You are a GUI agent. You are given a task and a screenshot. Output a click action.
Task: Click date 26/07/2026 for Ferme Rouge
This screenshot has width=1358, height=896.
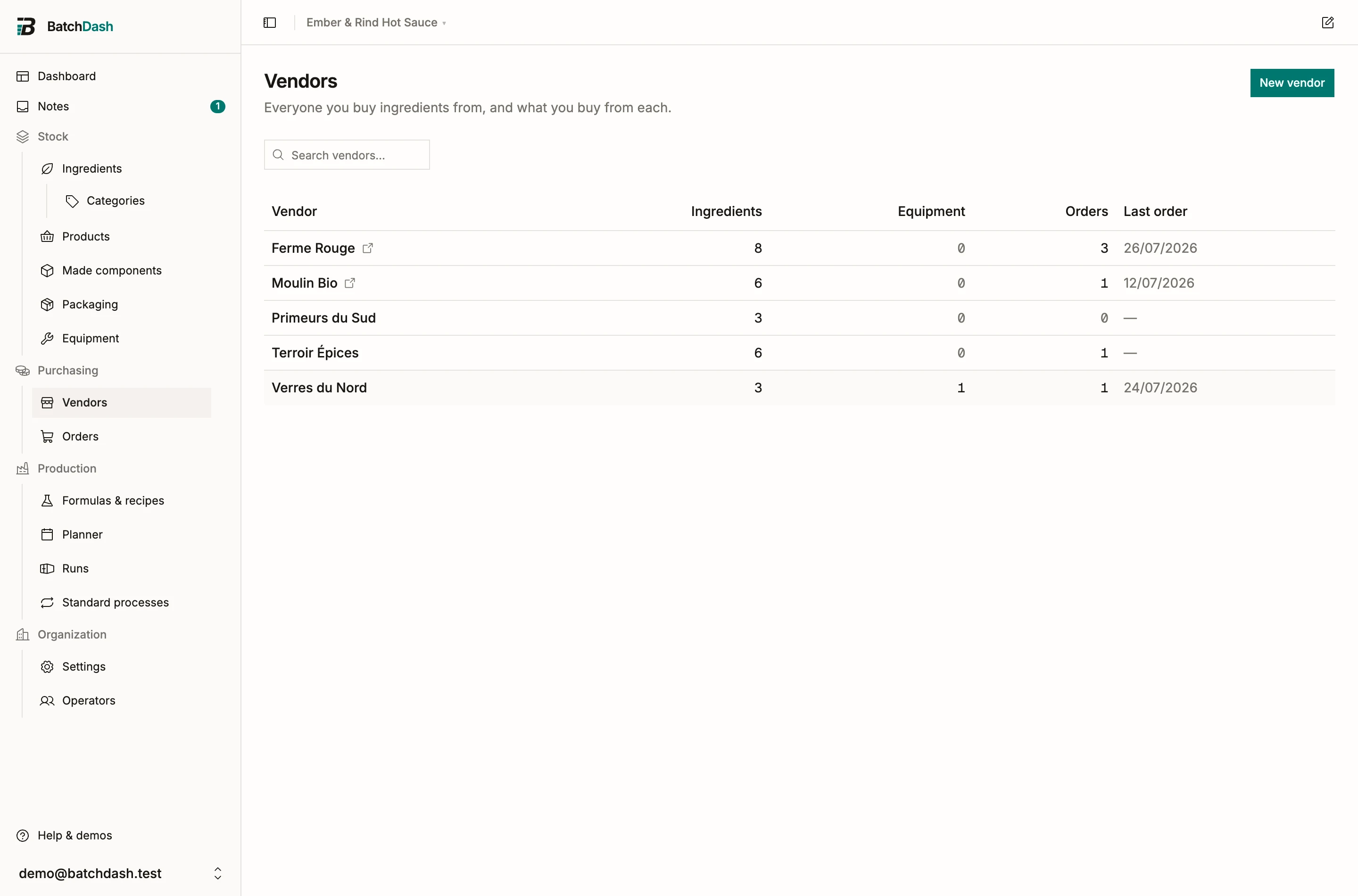1160,248
